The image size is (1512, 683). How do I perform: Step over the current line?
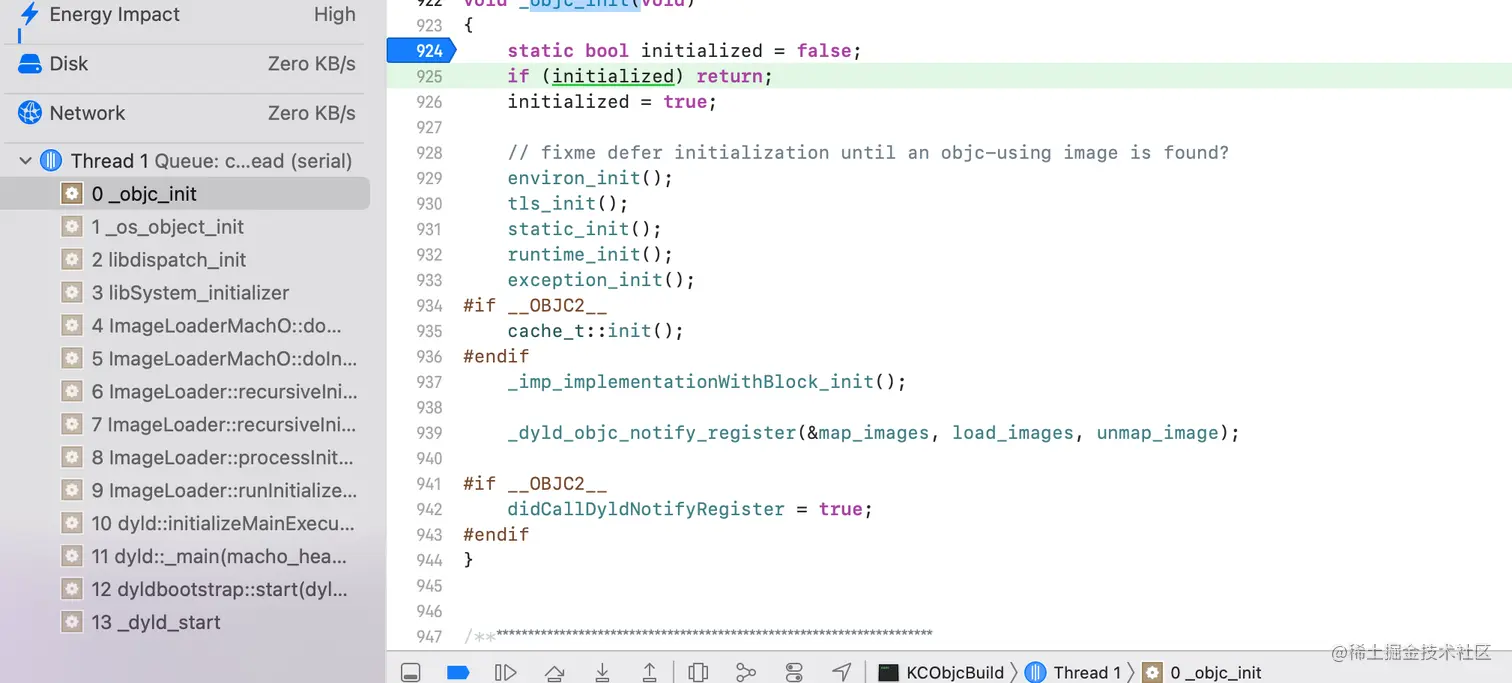pyautogui.click(x=554, y=672)
